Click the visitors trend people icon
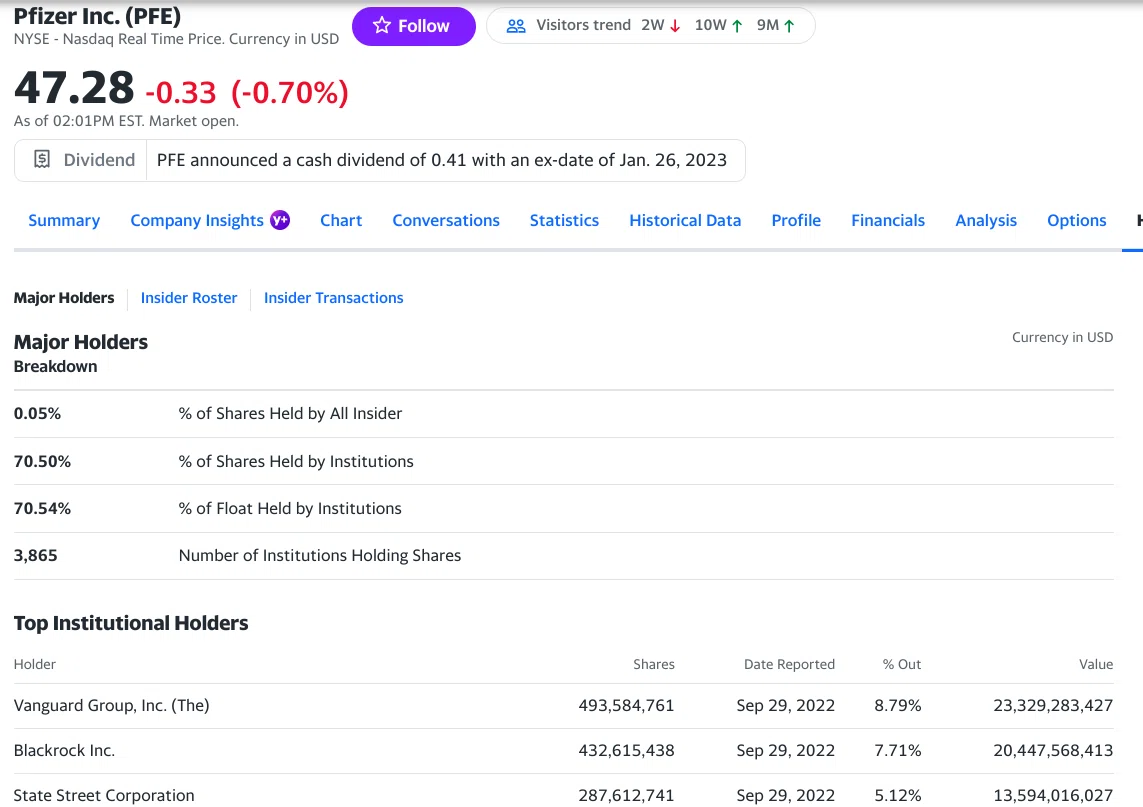The height and width of the screenshot is (807, 1143). pyautogui.click(x=516, y=26)
